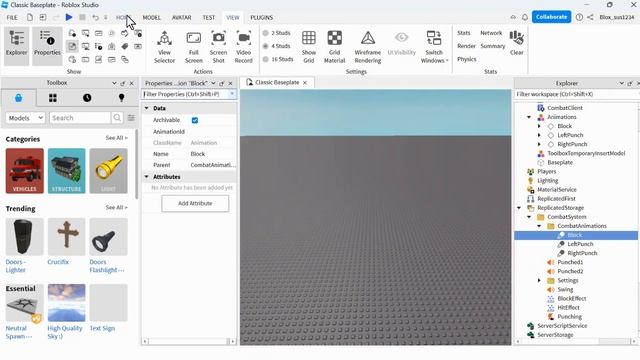Start Video Record

(244, 47)
